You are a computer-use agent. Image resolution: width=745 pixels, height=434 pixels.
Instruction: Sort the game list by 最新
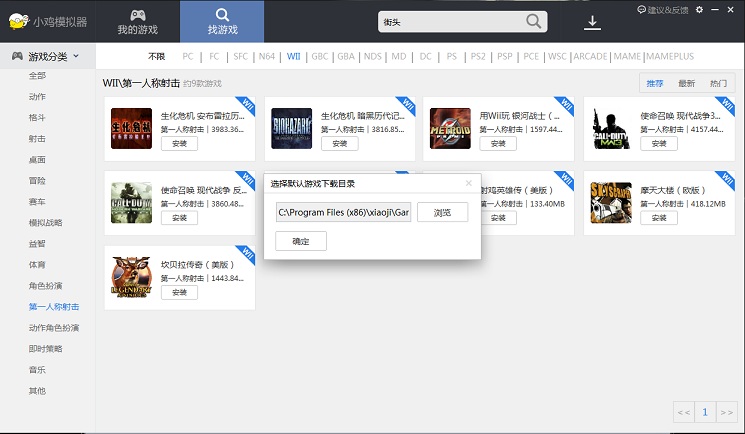pyautogui.click(x=686, y=83)
